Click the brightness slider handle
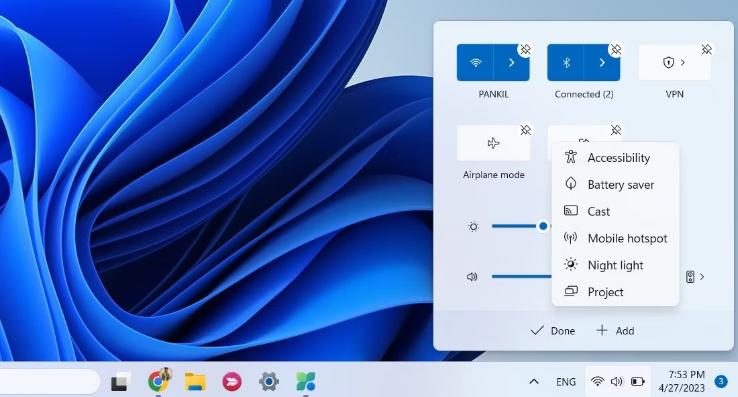This screenshot has width=738, height=397. (x=543, y=226)
